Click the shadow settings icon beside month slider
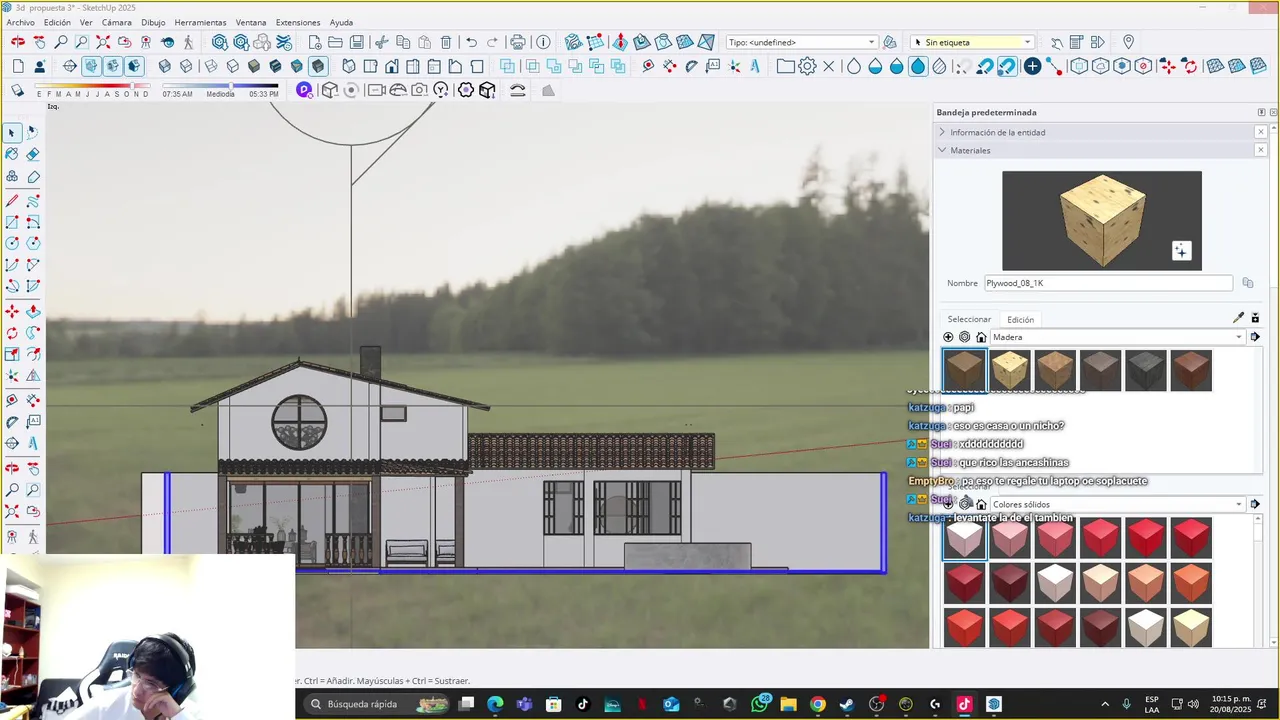The image size is (1280, 720). tap(18, 90)
